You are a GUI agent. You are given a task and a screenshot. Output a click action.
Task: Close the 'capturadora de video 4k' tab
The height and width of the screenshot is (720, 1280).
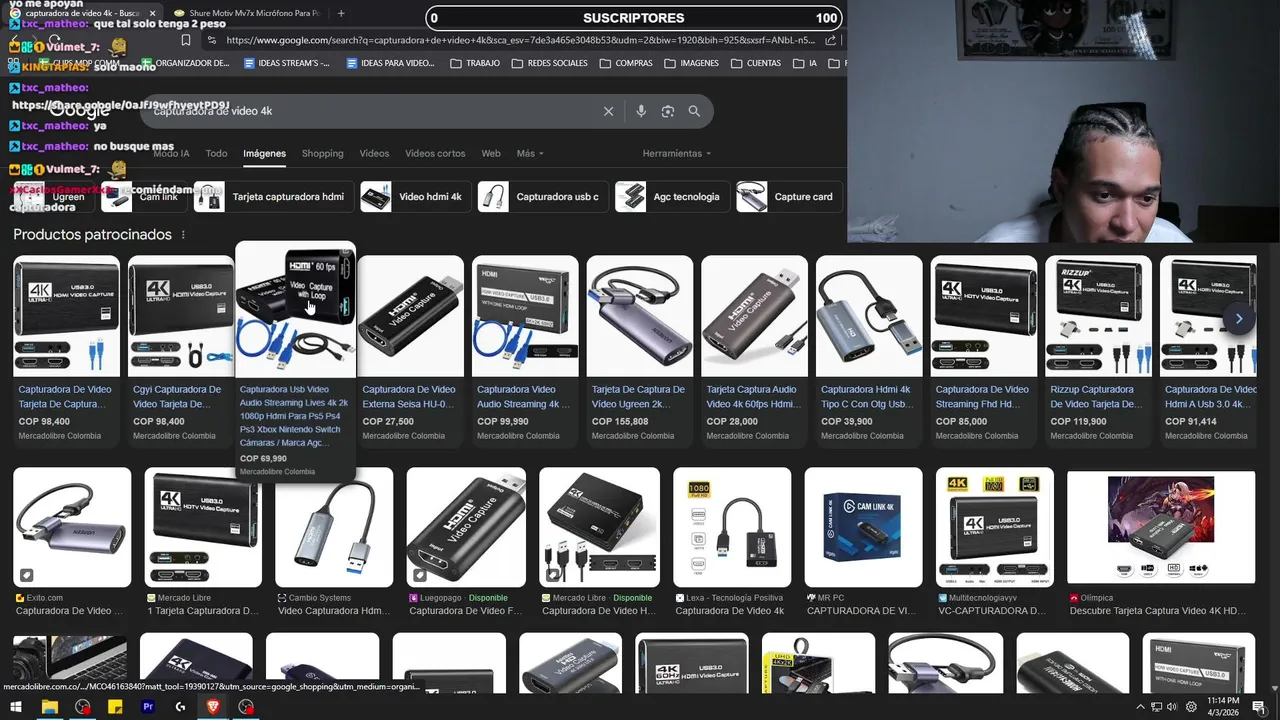(x=152, y=13)
